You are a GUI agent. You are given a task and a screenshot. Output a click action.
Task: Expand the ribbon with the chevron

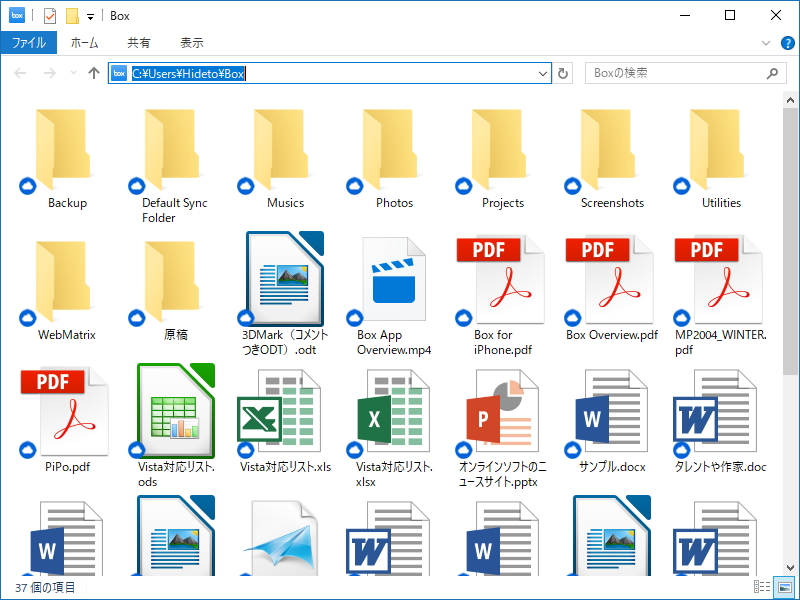click(766, 43)
